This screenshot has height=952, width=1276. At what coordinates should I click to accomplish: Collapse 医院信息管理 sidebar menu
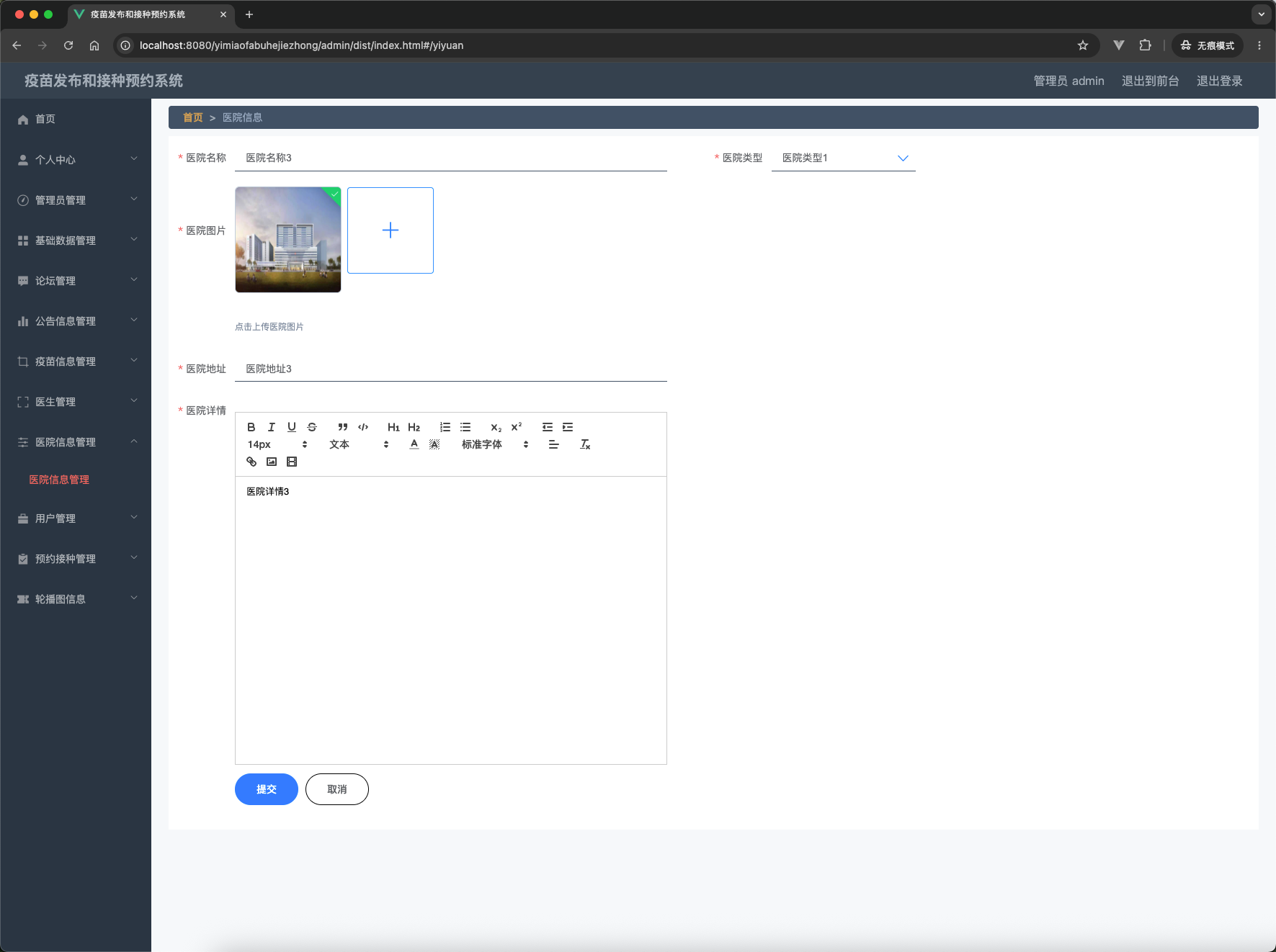76,442
